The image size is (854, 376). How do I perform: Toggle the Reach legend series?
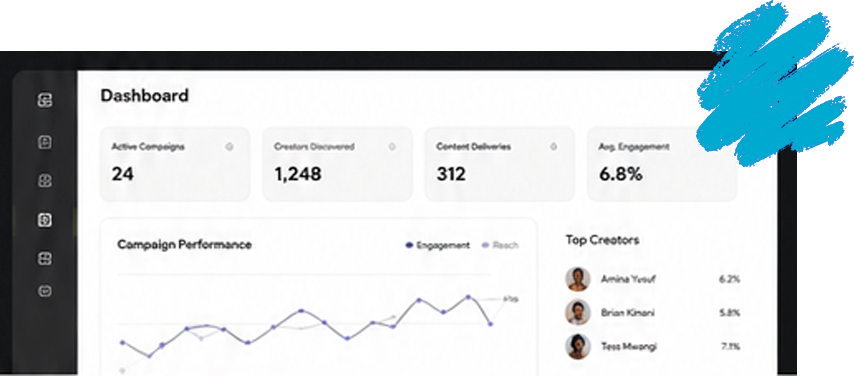pyautogui.click(x=500, y=245)
